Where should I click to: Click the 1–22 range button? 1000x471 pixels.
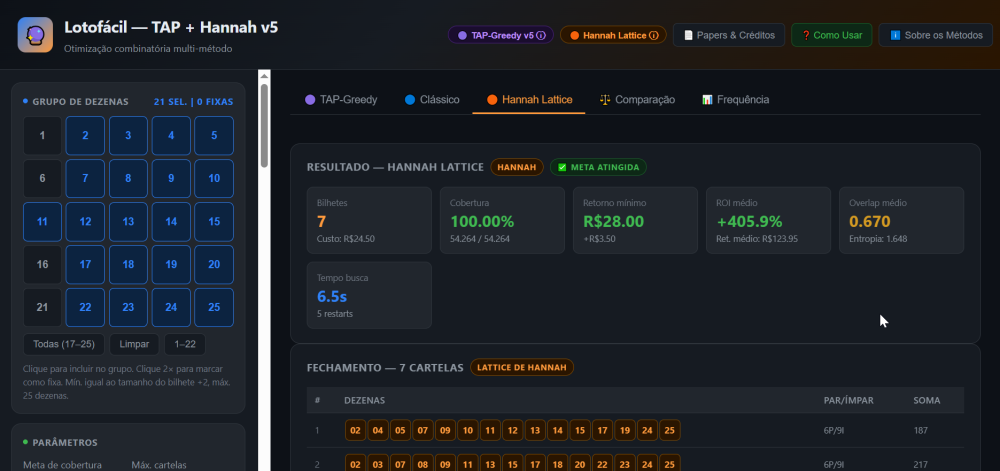tap(185, 344)
